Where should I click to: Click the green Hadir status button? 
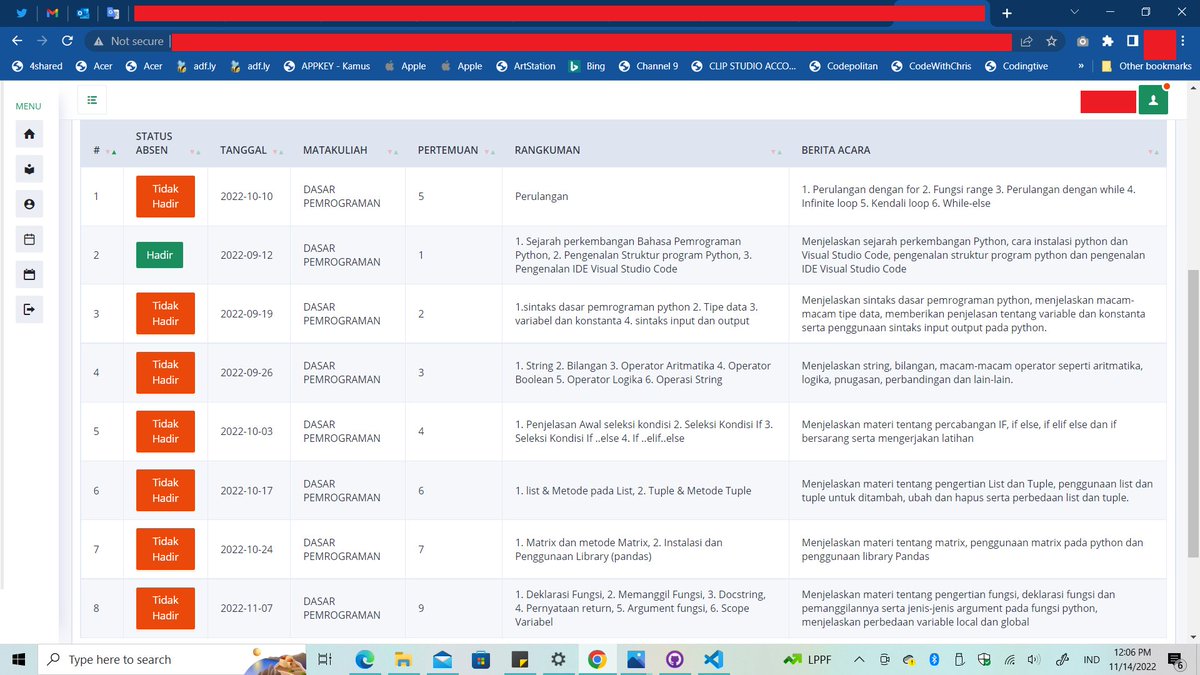click(160, 255)
